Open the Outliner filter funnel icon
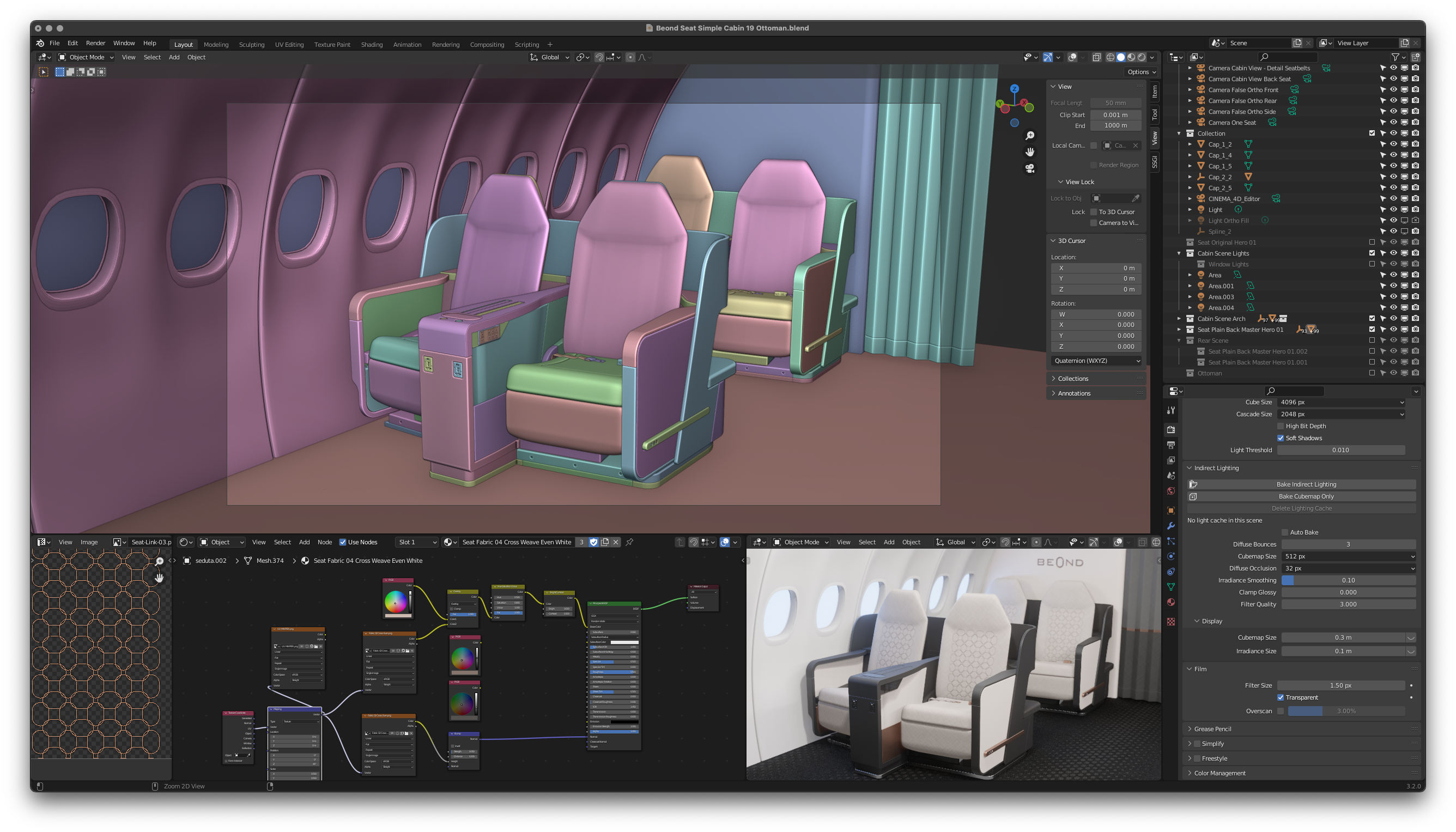This screenshot has width=1456, height=832. tap(1395, 57)
